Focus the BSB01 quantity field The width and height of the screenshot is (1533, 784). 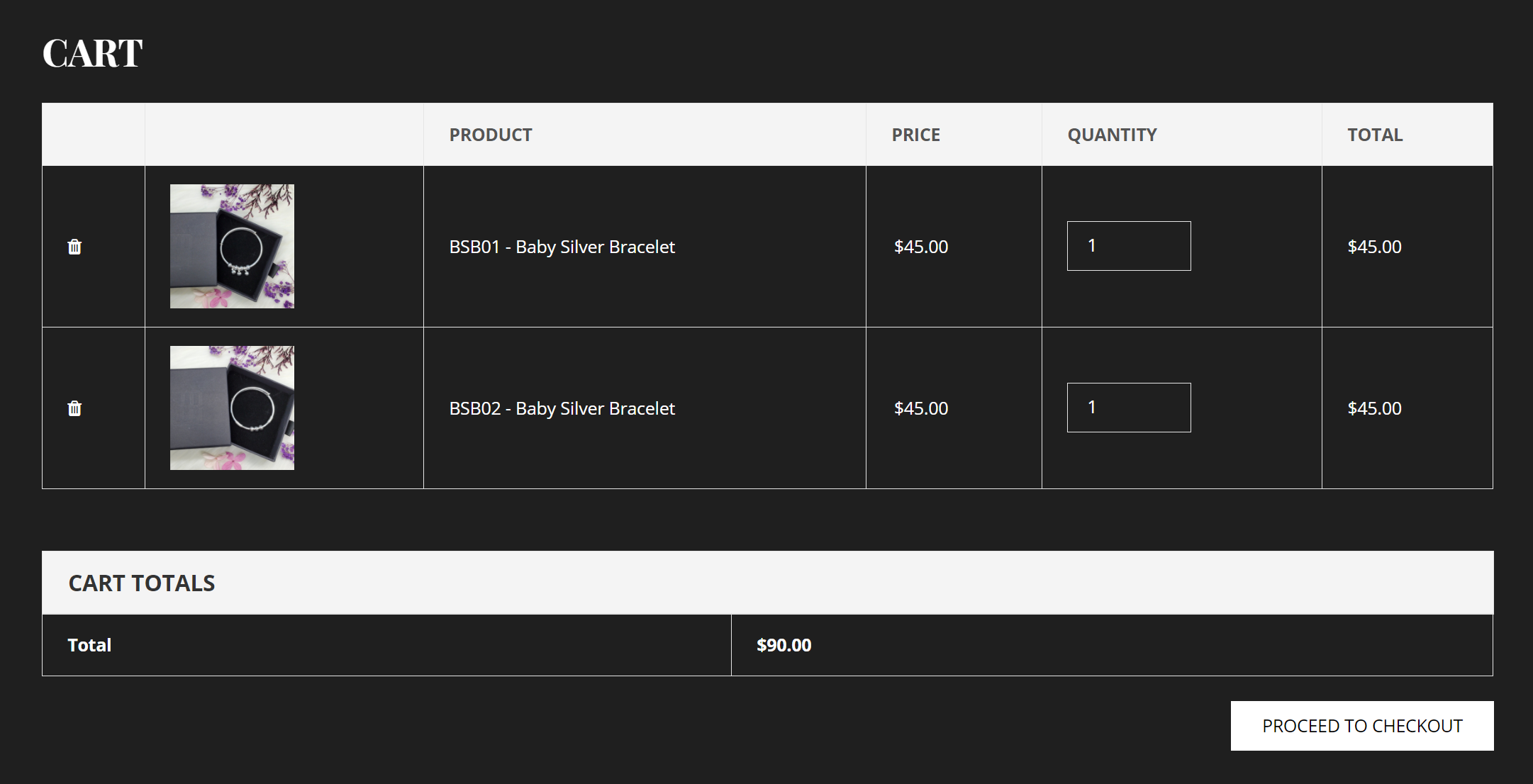point(1128,246)
